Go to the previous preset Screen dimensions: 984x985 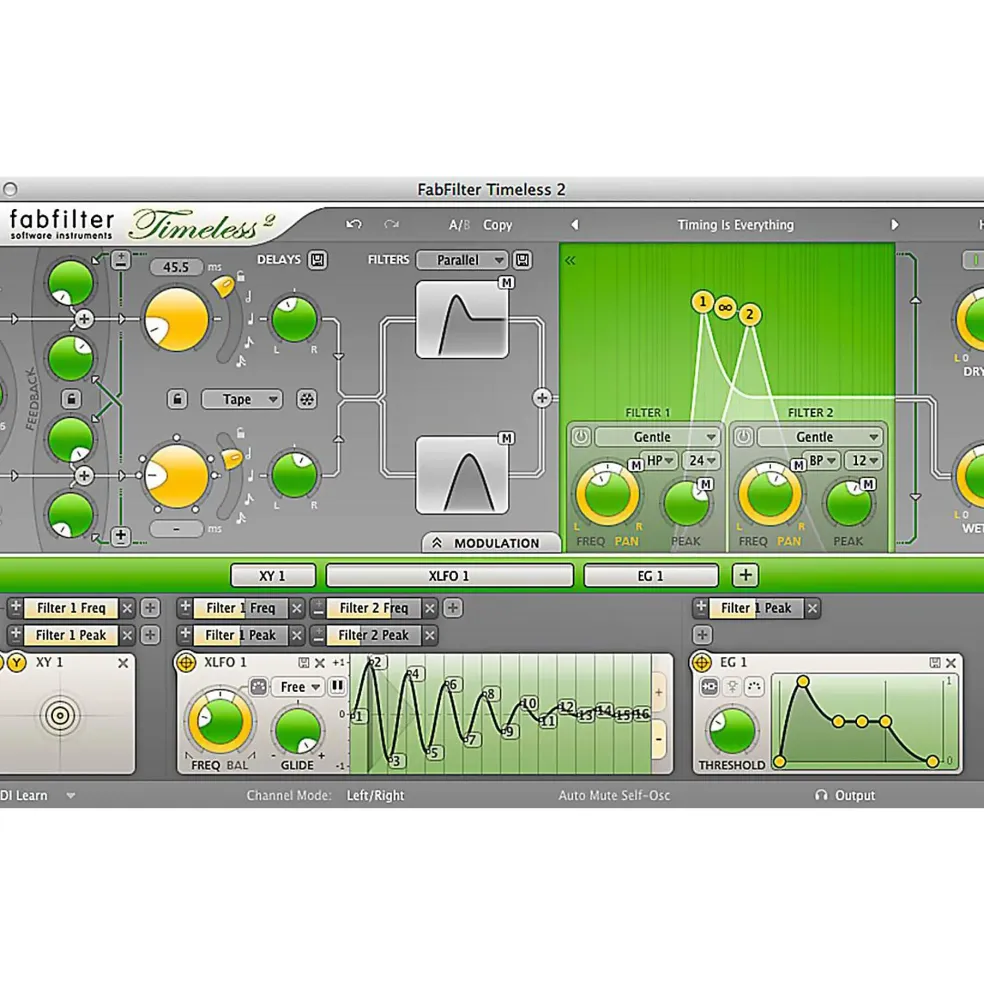pyautogui.click(x=574, y=224)
